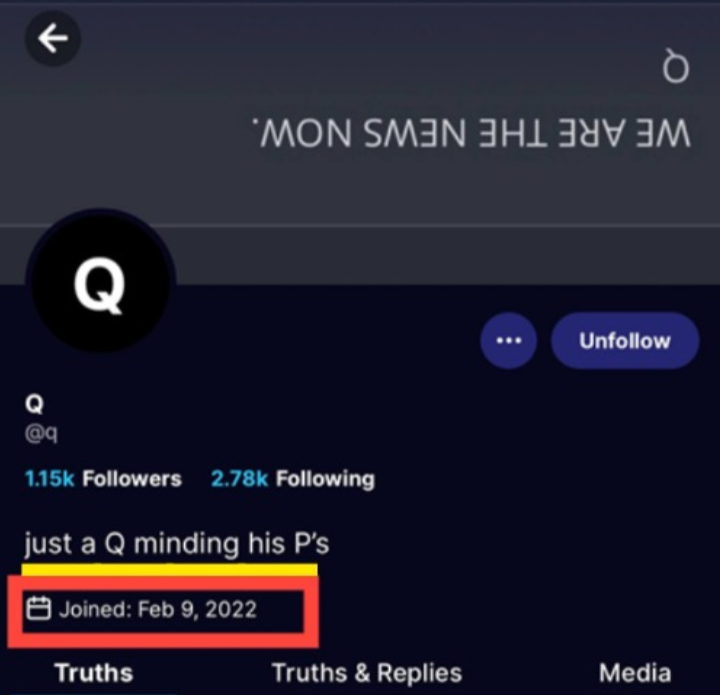The height and width of the screenshot is (695, 720).
Task: Open the Truths & Replies tab
Action: (367, 673)
